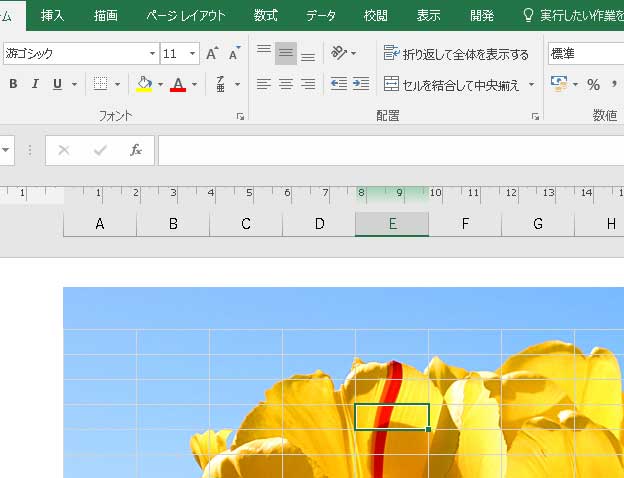Toggle italic formatting

[35, 84]
